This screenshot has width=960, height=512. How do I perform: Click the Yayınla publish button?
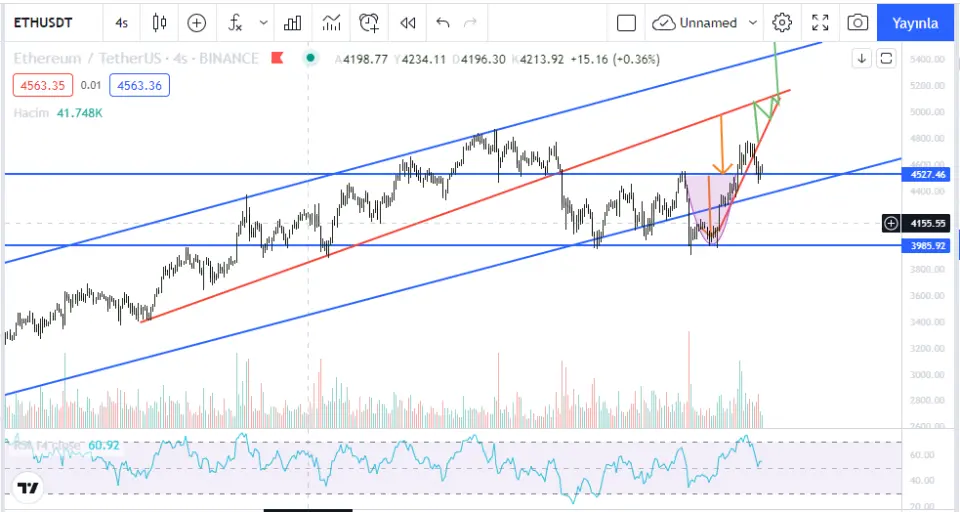[x=915, y=23]
